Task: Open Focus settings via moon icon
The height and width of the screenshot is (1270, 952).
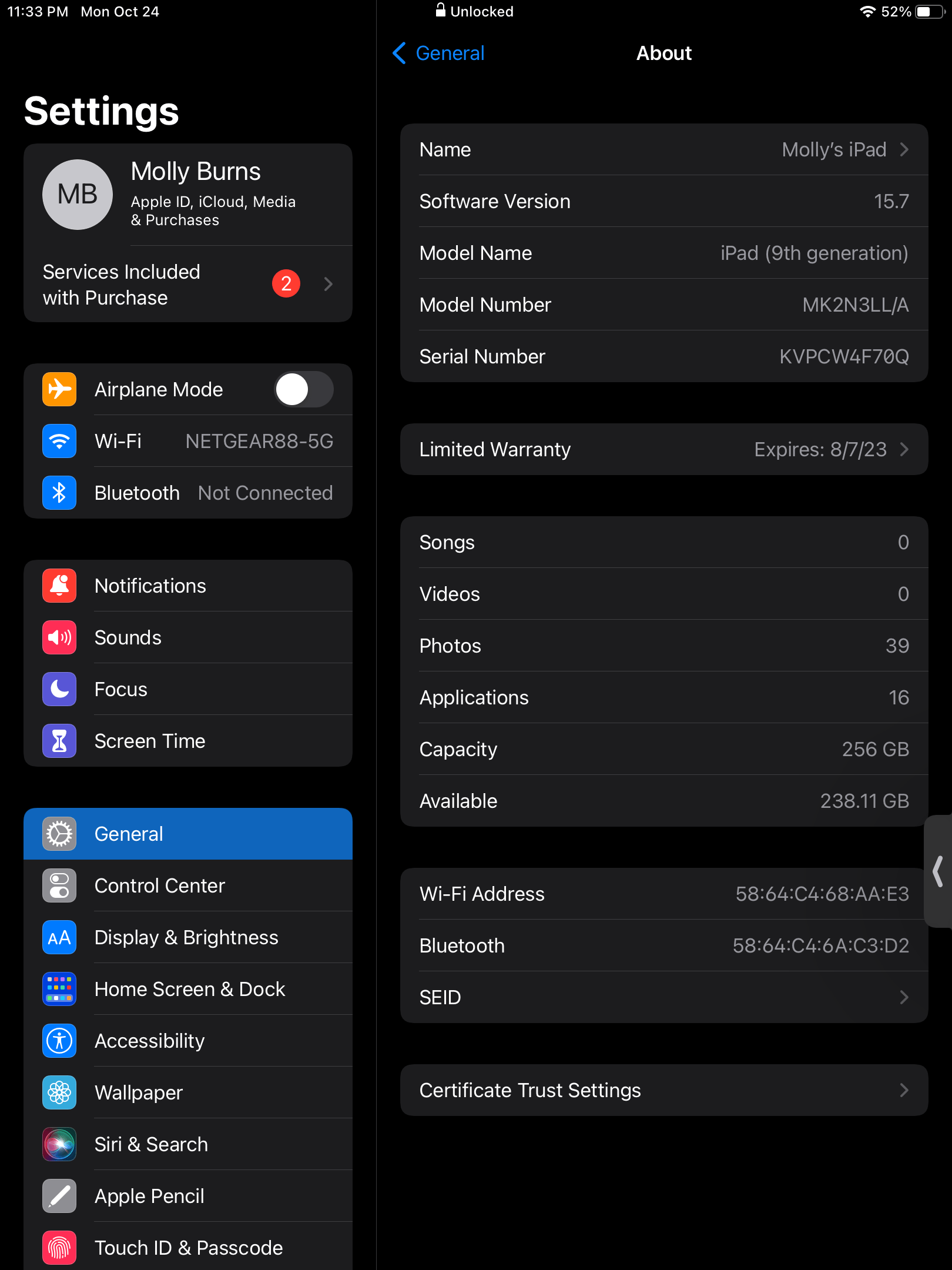Action: (59, 689)
